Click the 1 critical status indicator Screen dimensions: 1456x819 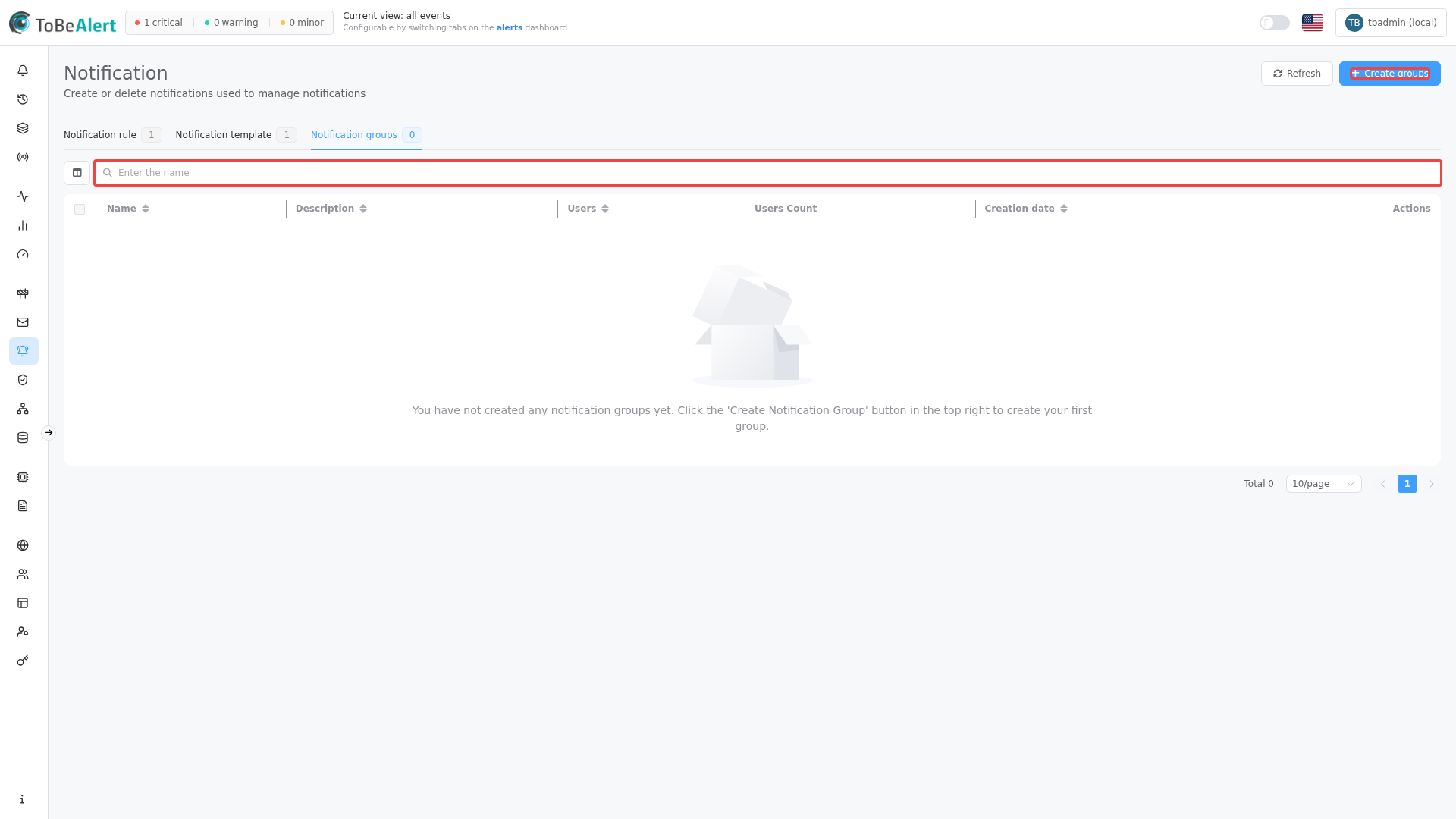pos(158,23)
